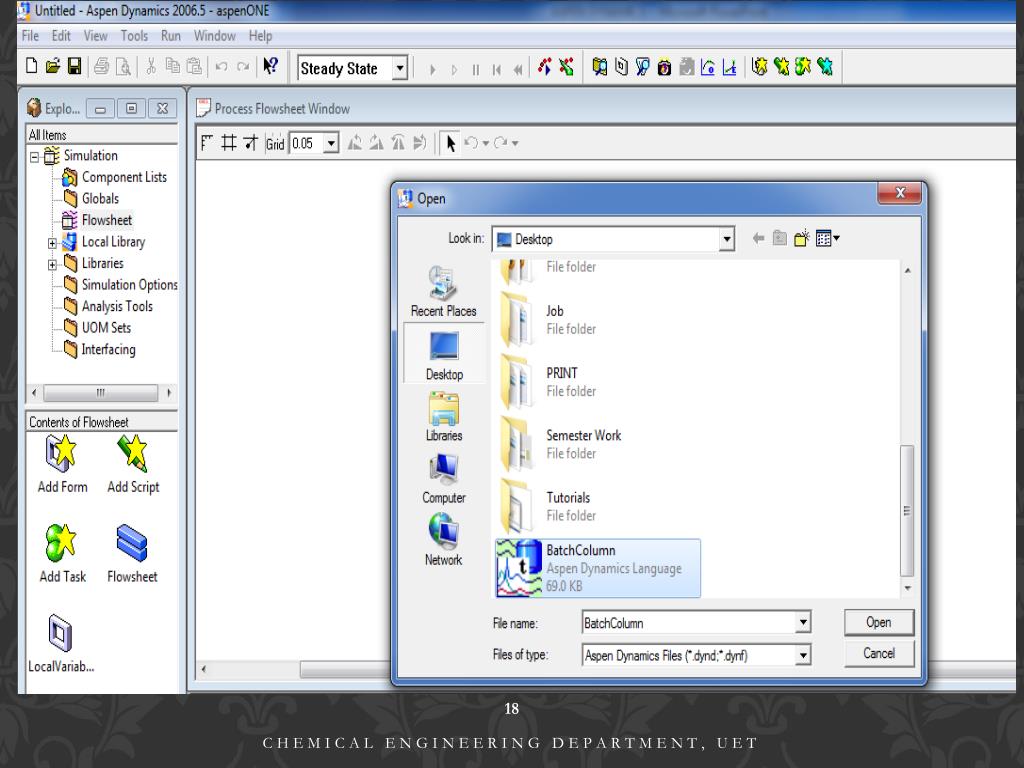1024x768 pixels.
Task: Expand the Local Library tree node
Action: pos(52,243)
